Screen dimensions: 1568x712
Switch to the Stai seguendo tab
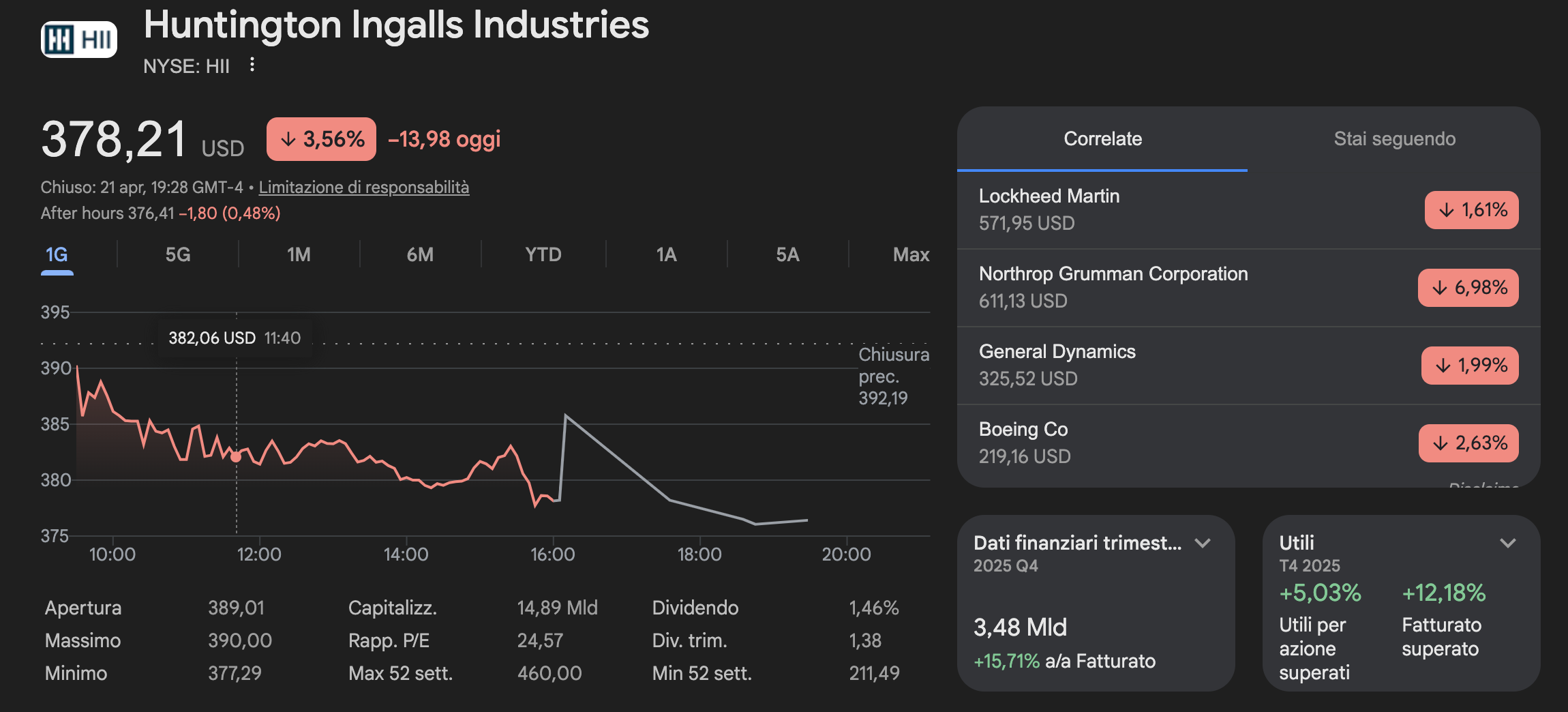pos(1394,138)
